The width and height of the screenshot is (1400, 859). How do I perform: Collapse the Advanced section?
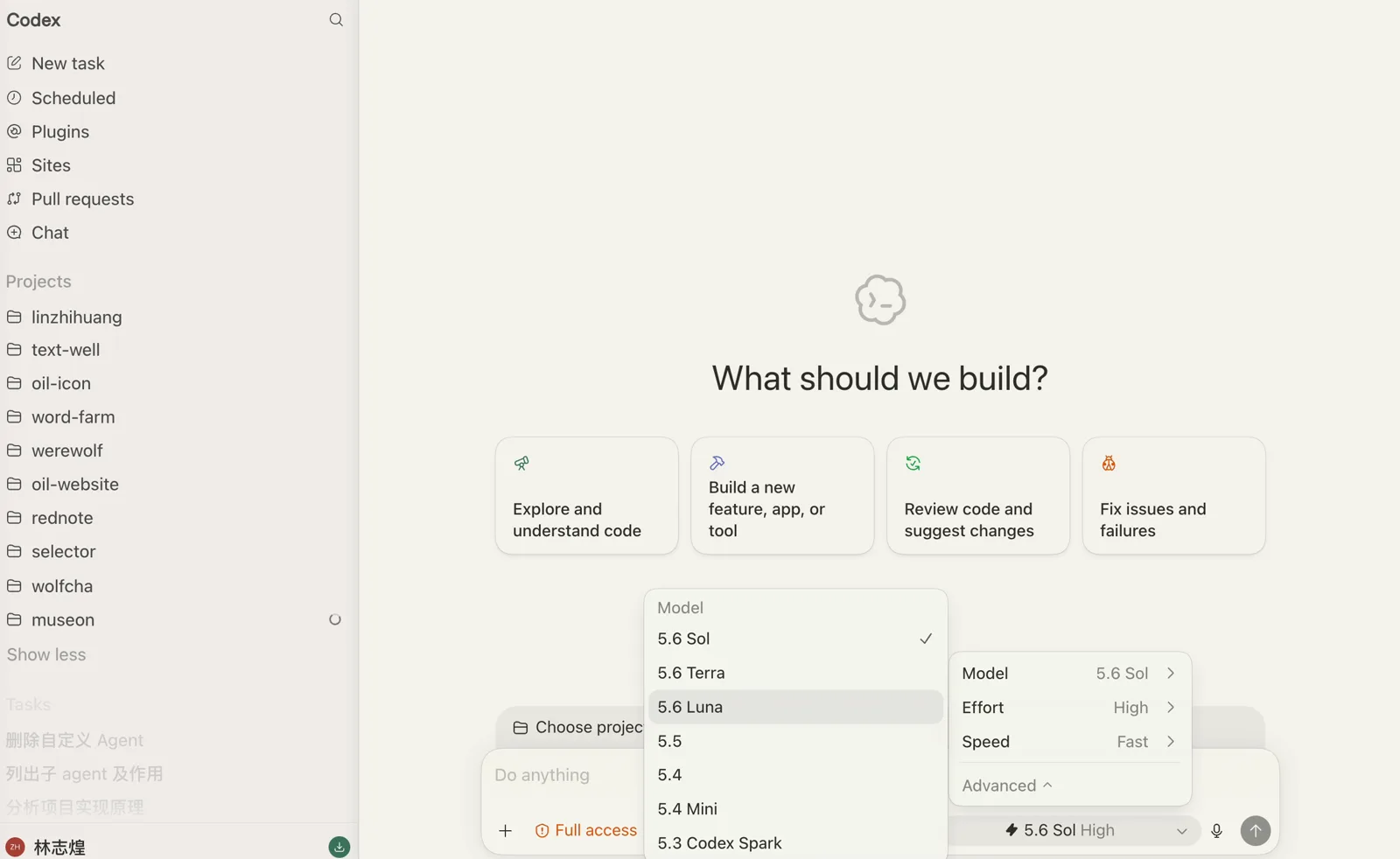click(1007, 786)
